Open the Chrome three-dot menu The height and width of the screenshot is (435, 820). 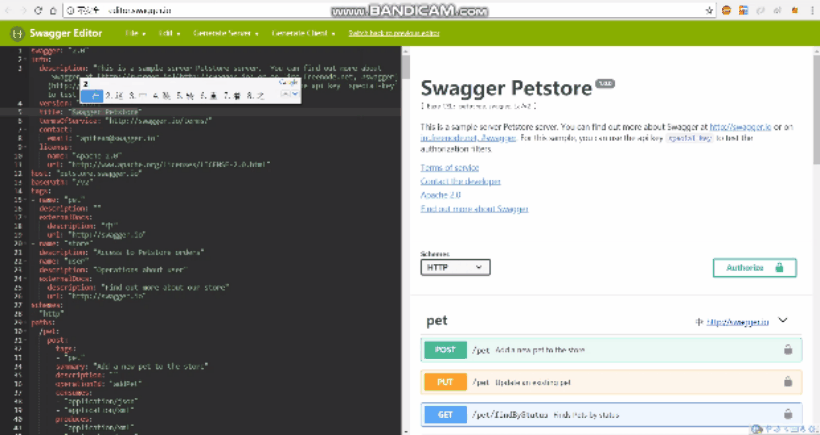(x=812, y=10)
